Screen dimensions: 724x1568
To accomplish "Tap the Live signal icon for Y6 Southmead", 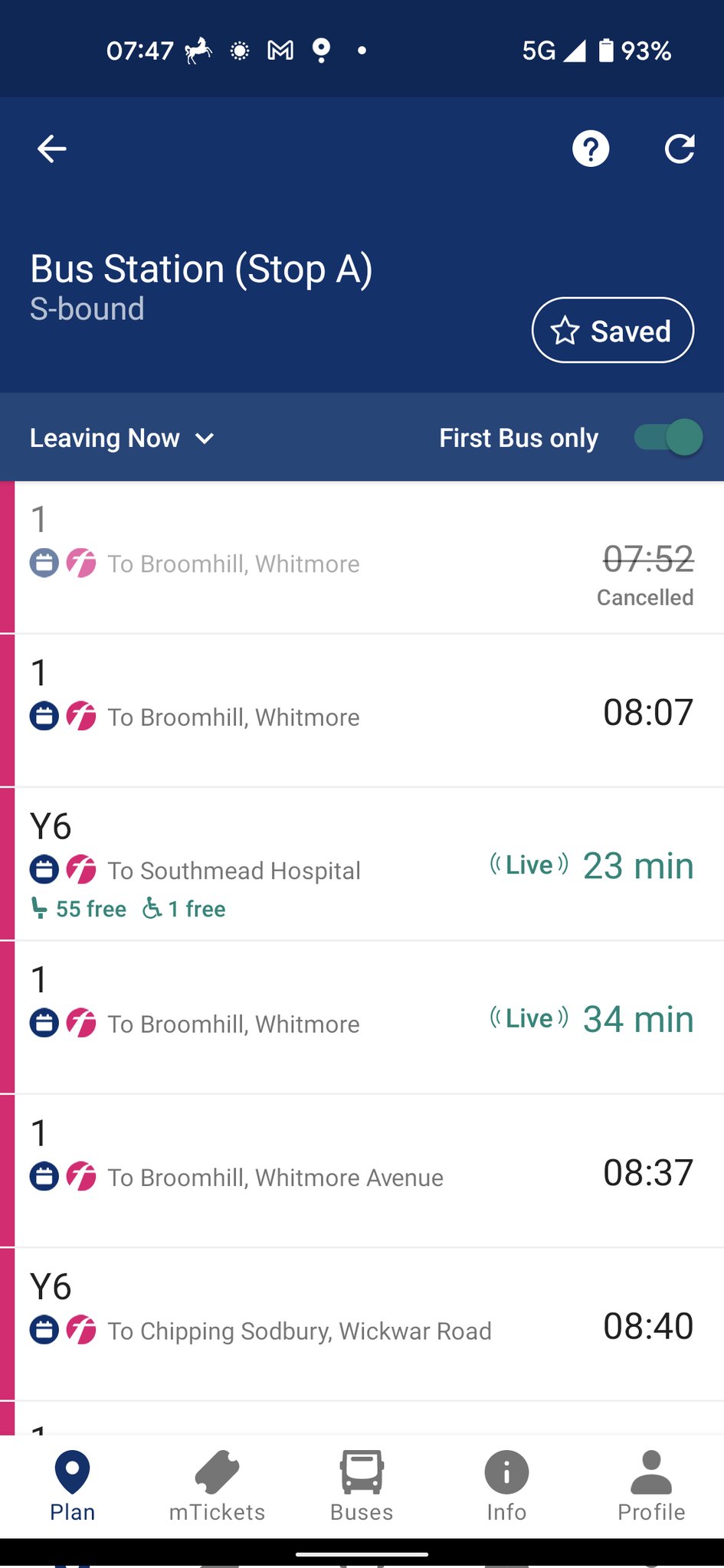I will tap(529, 865).
